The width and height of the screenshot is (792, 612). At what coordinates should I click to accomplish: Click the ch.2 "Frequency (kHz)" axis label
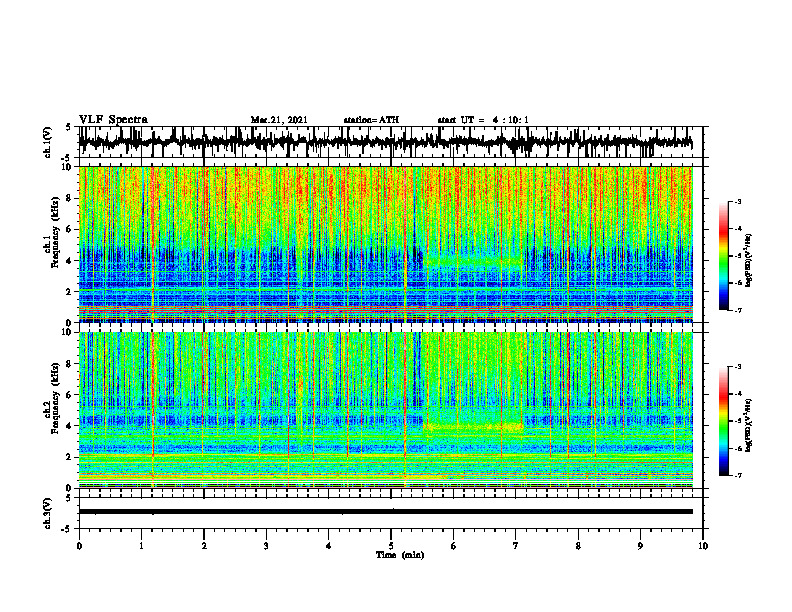point(55,398)
